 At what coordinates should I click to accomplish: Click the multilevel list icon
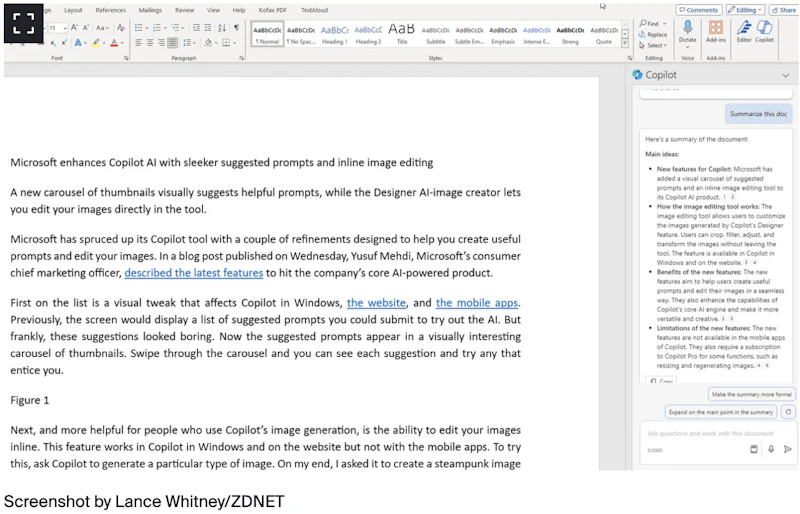coord(175,28)
